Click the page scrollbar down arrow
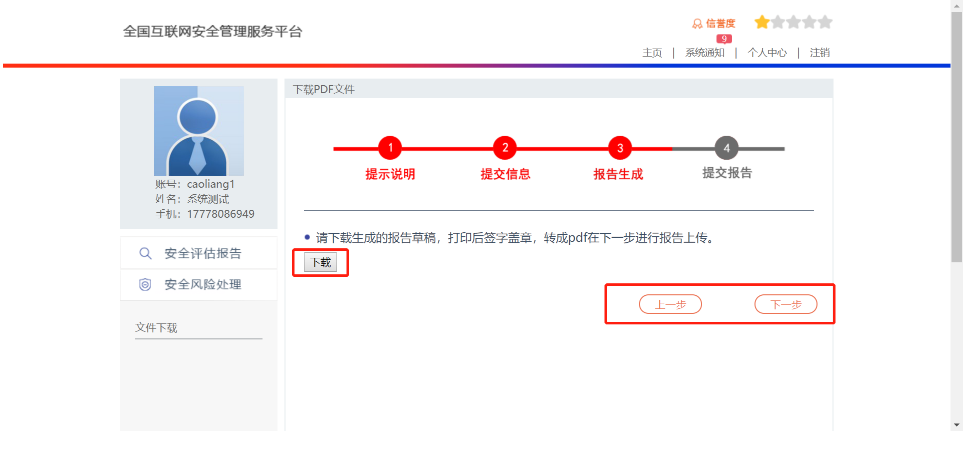This screenshot has width=966, height=455. pos(957,424)
